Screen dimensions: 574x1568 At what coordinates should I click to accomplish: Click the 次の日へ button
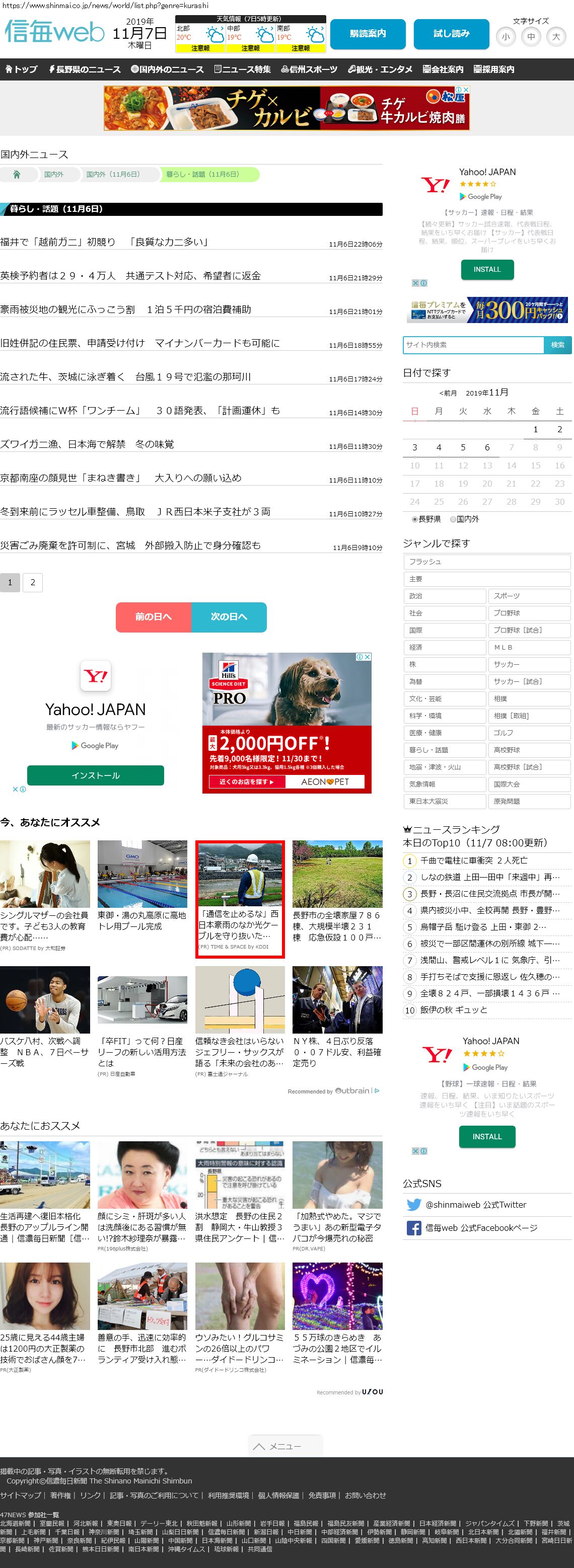point(229,616)
